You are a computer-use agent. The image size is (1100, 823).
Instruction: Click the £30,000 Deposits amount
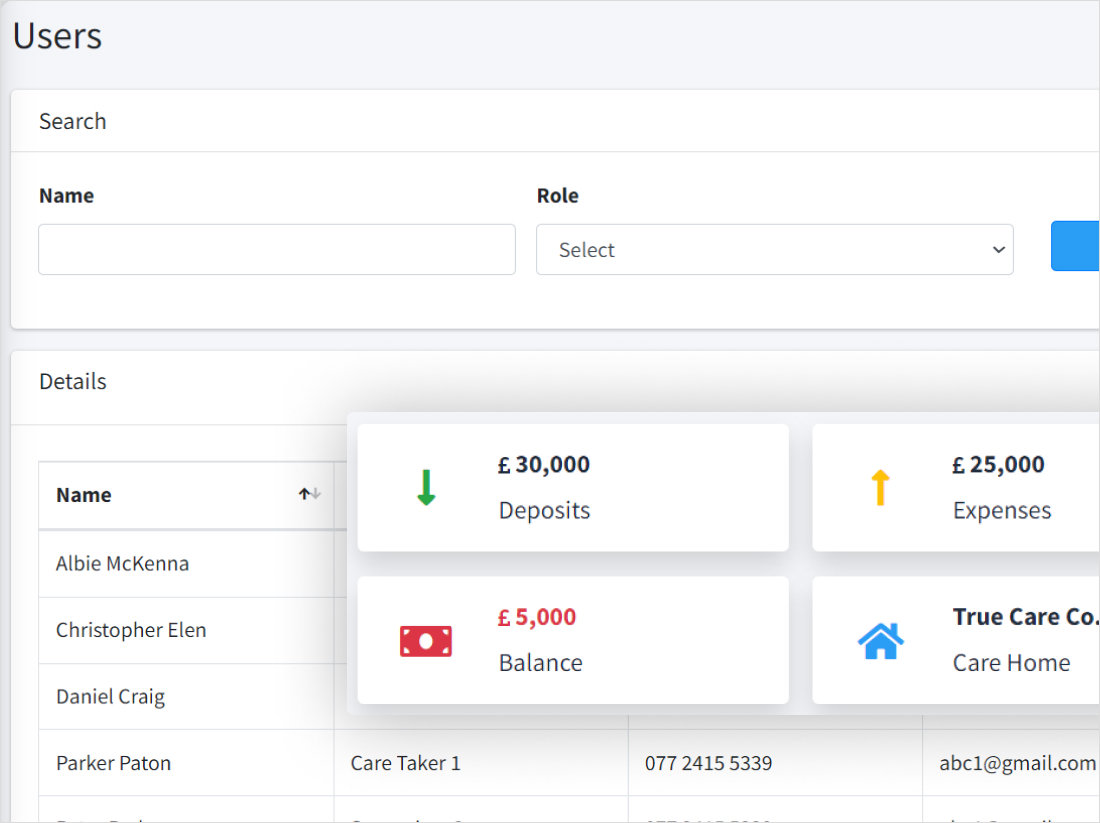(x=544, y=465)
